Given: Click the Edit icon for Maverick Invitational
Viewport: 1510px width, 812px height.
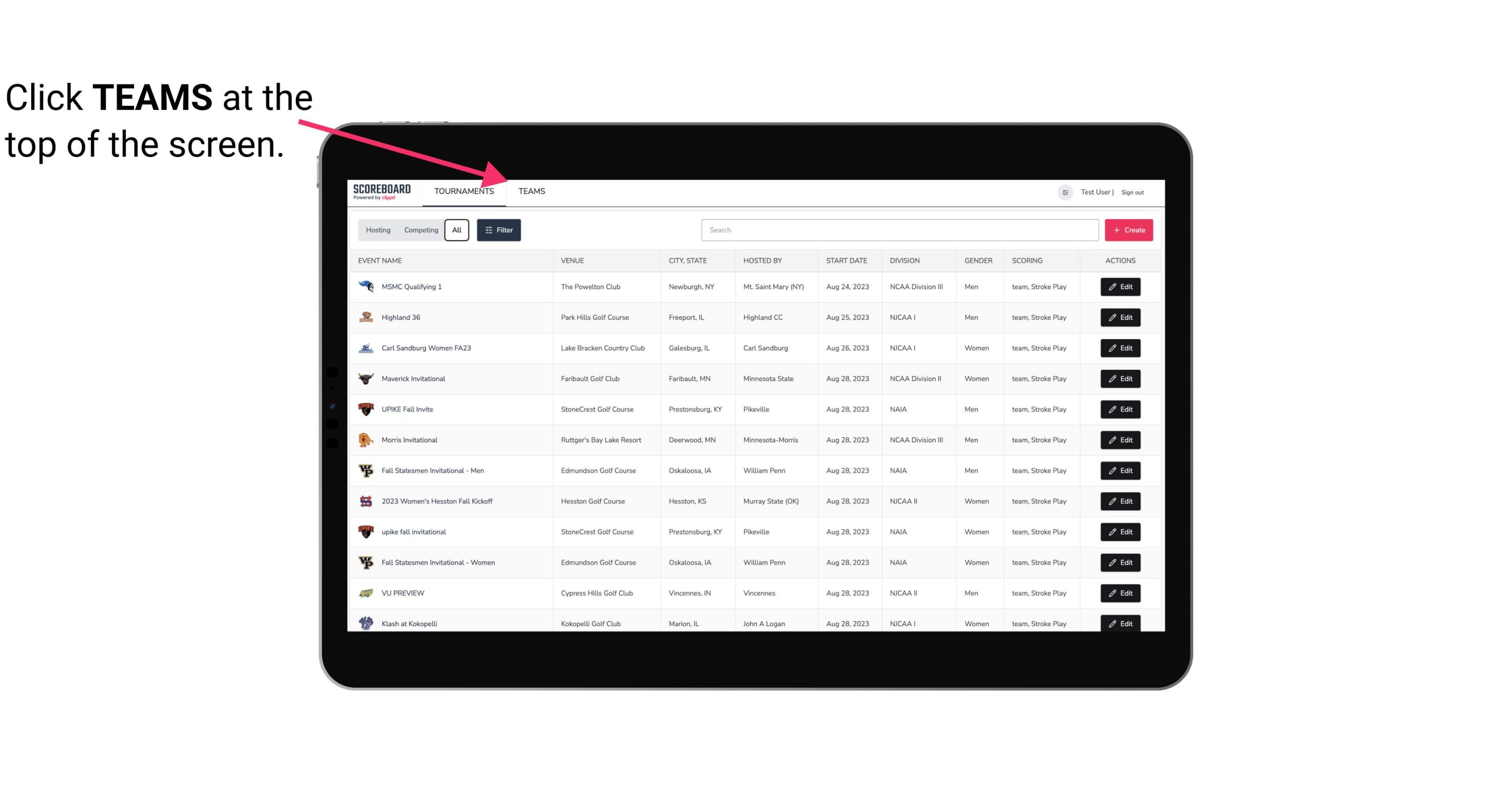Looking at the screenshot, I should click(1121, 378).
